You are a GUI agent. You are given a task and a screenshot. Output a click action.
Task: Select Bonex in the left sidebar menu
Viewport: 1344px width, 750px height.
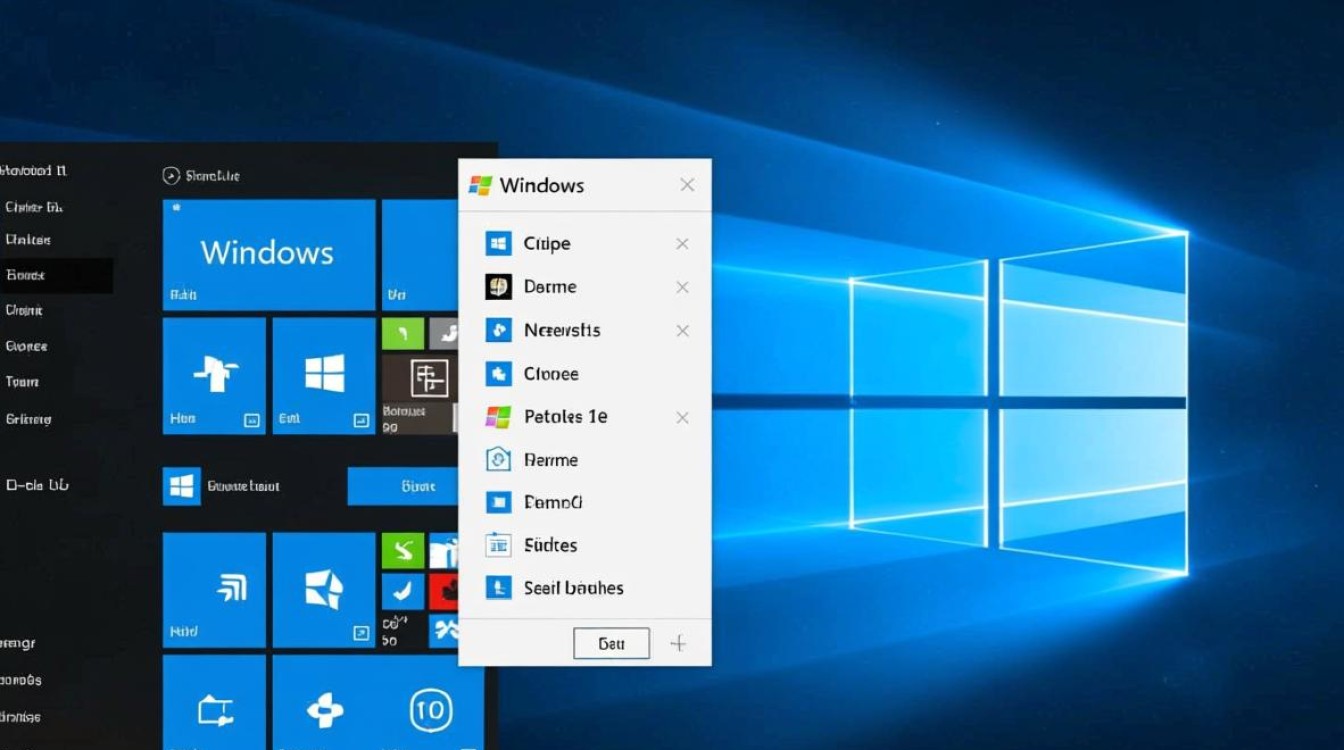click(26, 275)
